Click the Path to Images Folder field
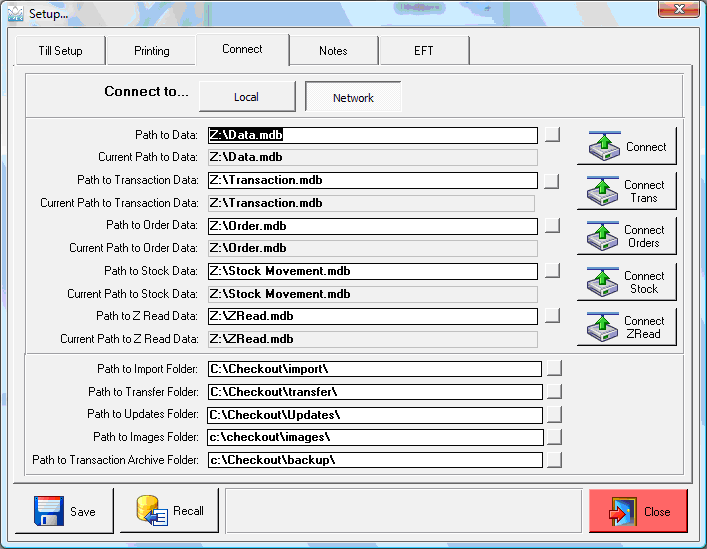The height and width of the screenshot is (549, 707). pyautogui.click(x=374, y=437)
